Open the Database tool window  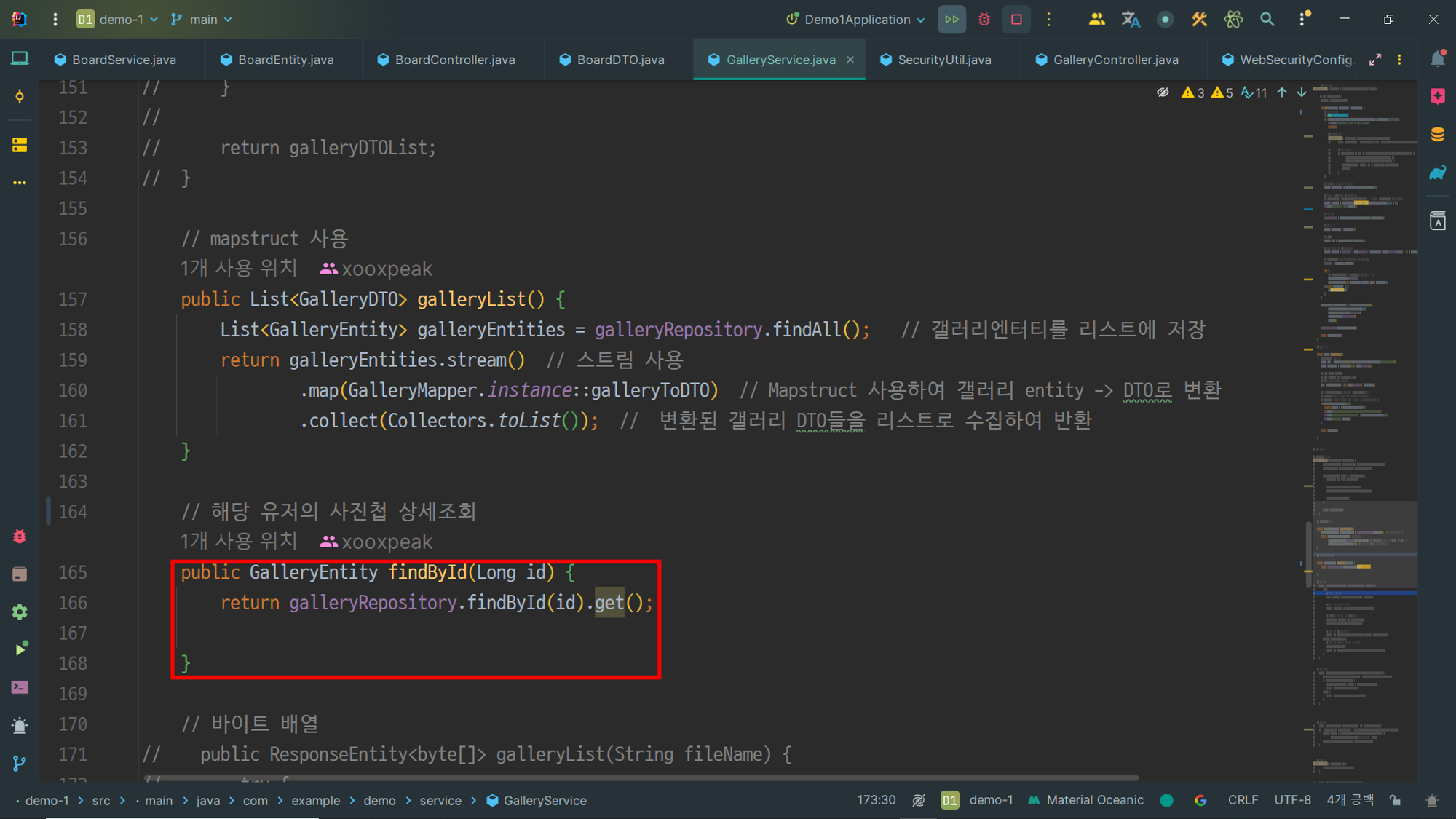[x=1437, y=135]
